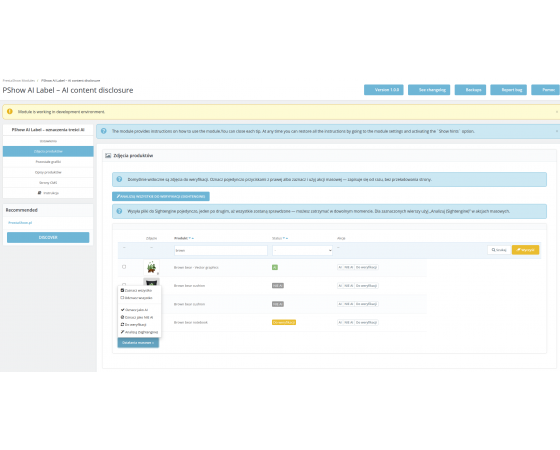Click the orange warning icon in the banner

coord(10,111)
